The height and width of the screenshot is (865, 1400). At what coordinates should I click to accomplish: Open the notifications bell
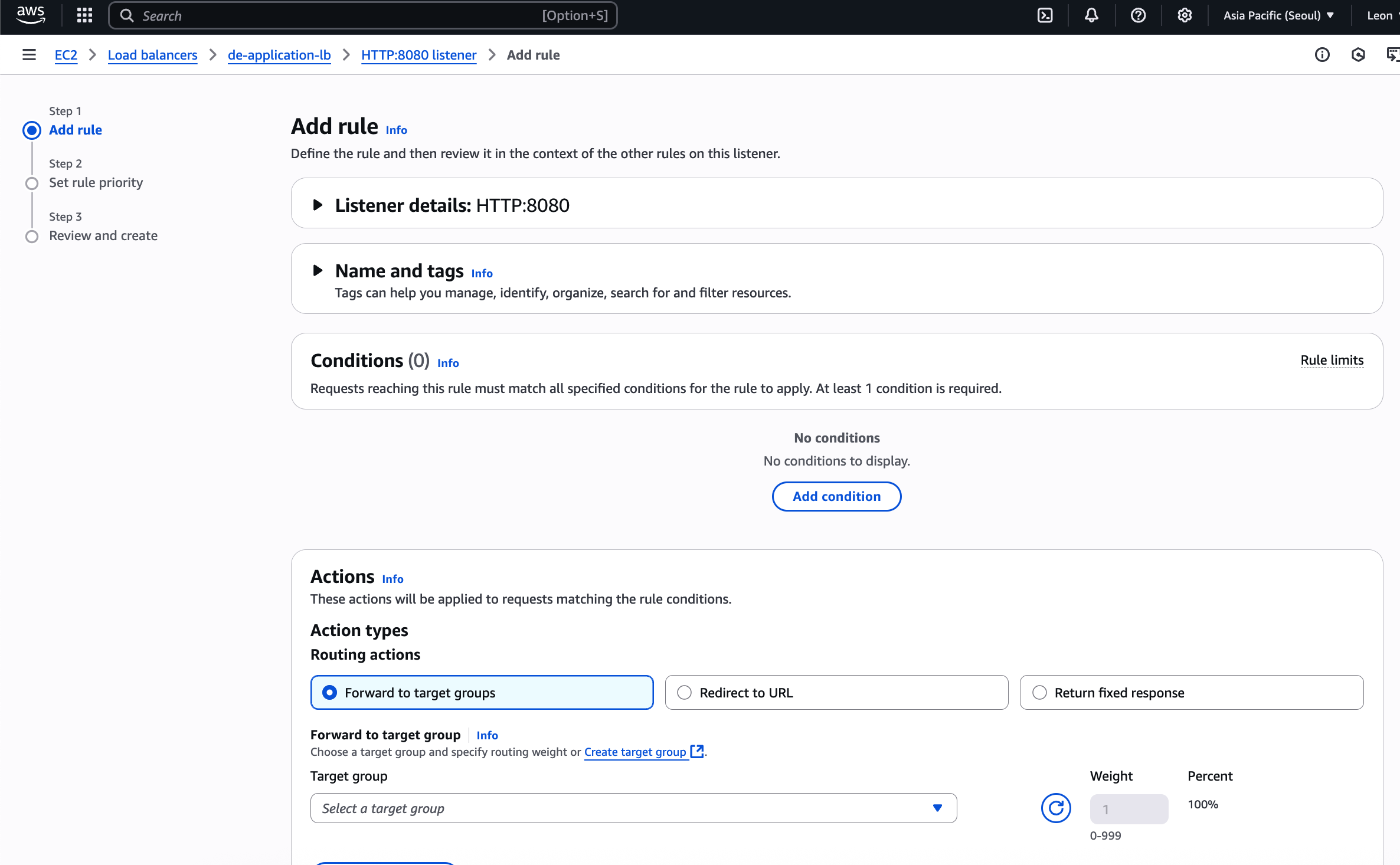click(x=1091, y=15)
